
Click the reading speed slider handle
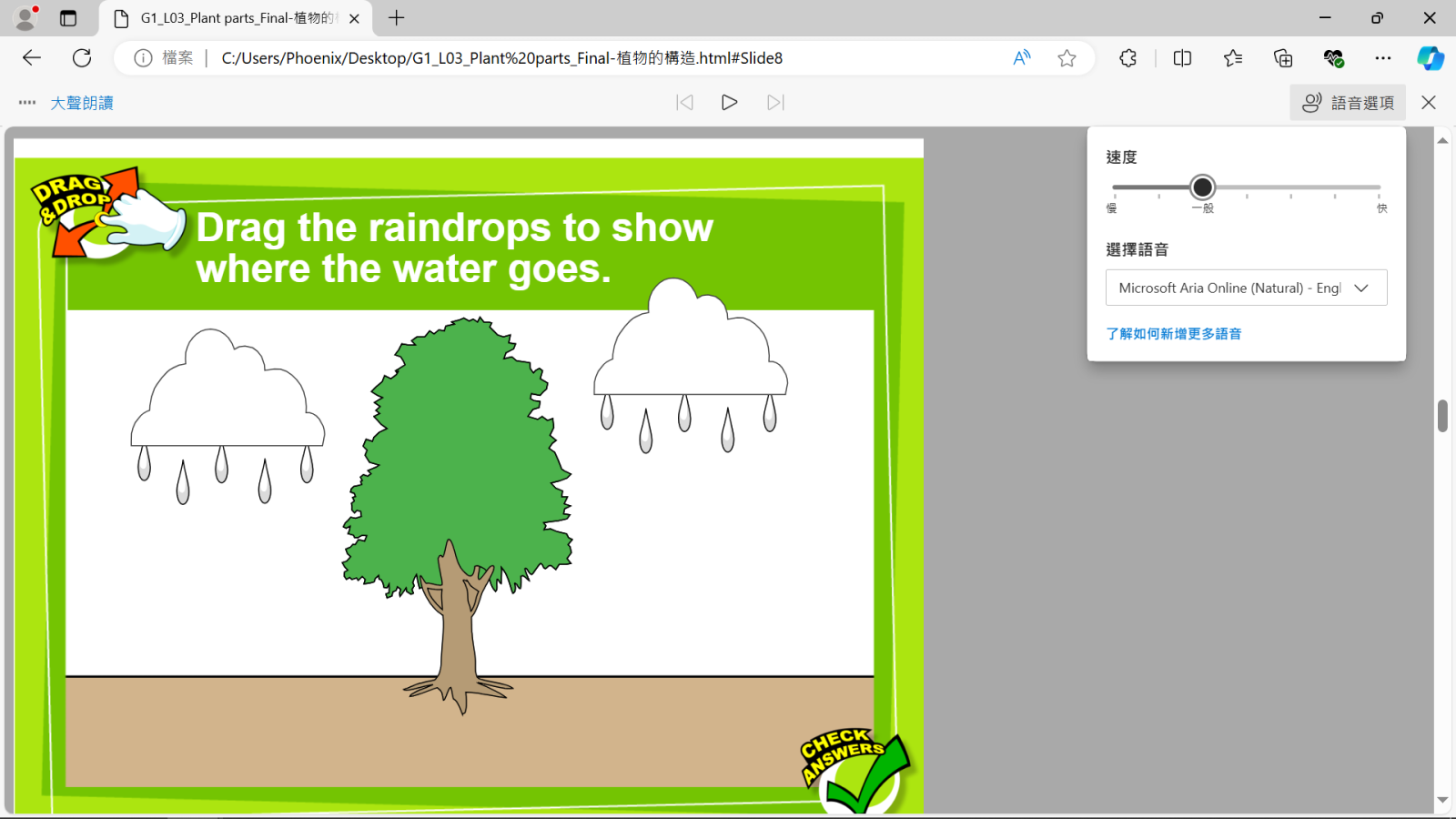coord(1202,187)
